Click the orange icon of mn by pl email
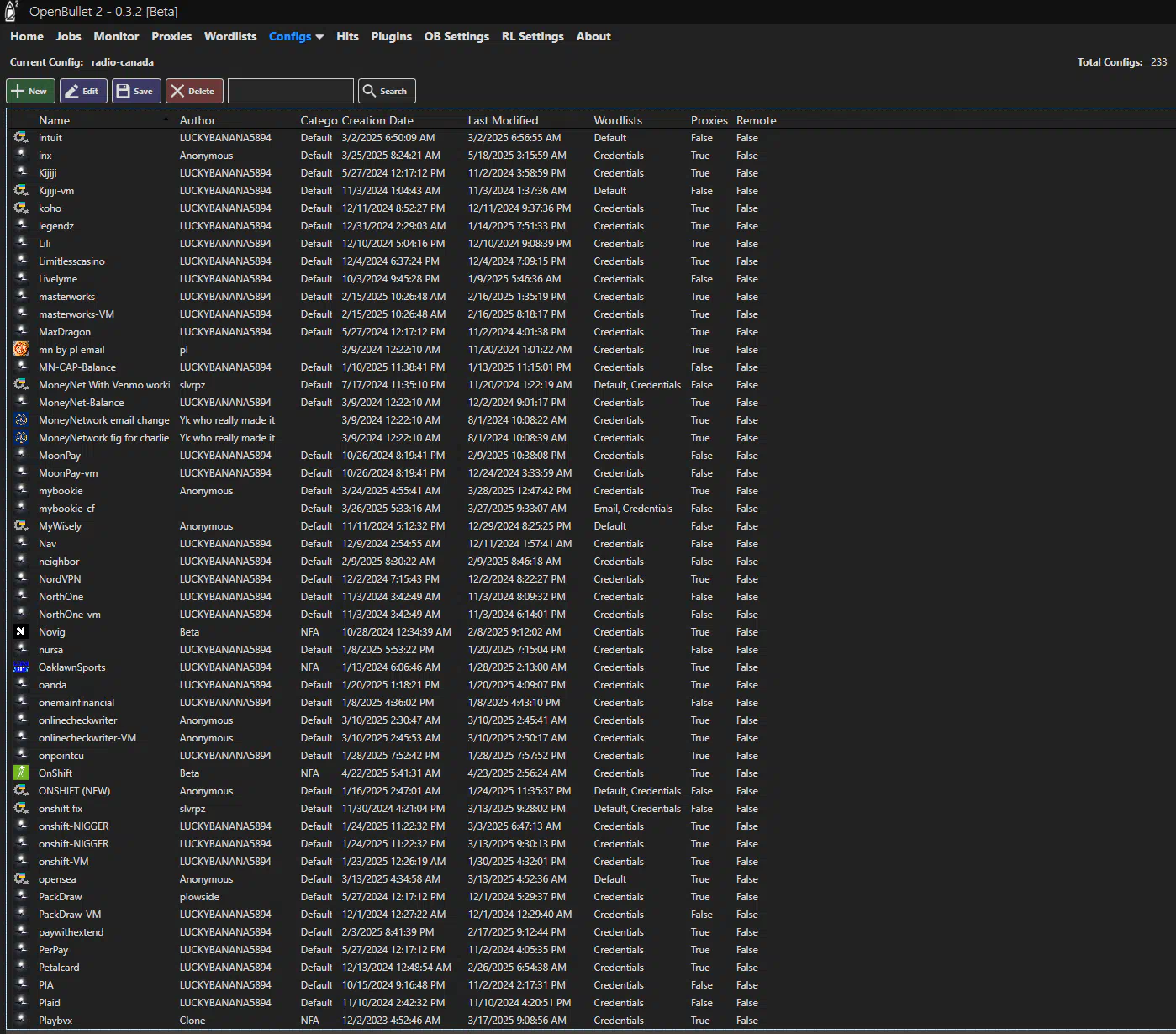This screenshot has height=1034, width=1176. [21, 350]
